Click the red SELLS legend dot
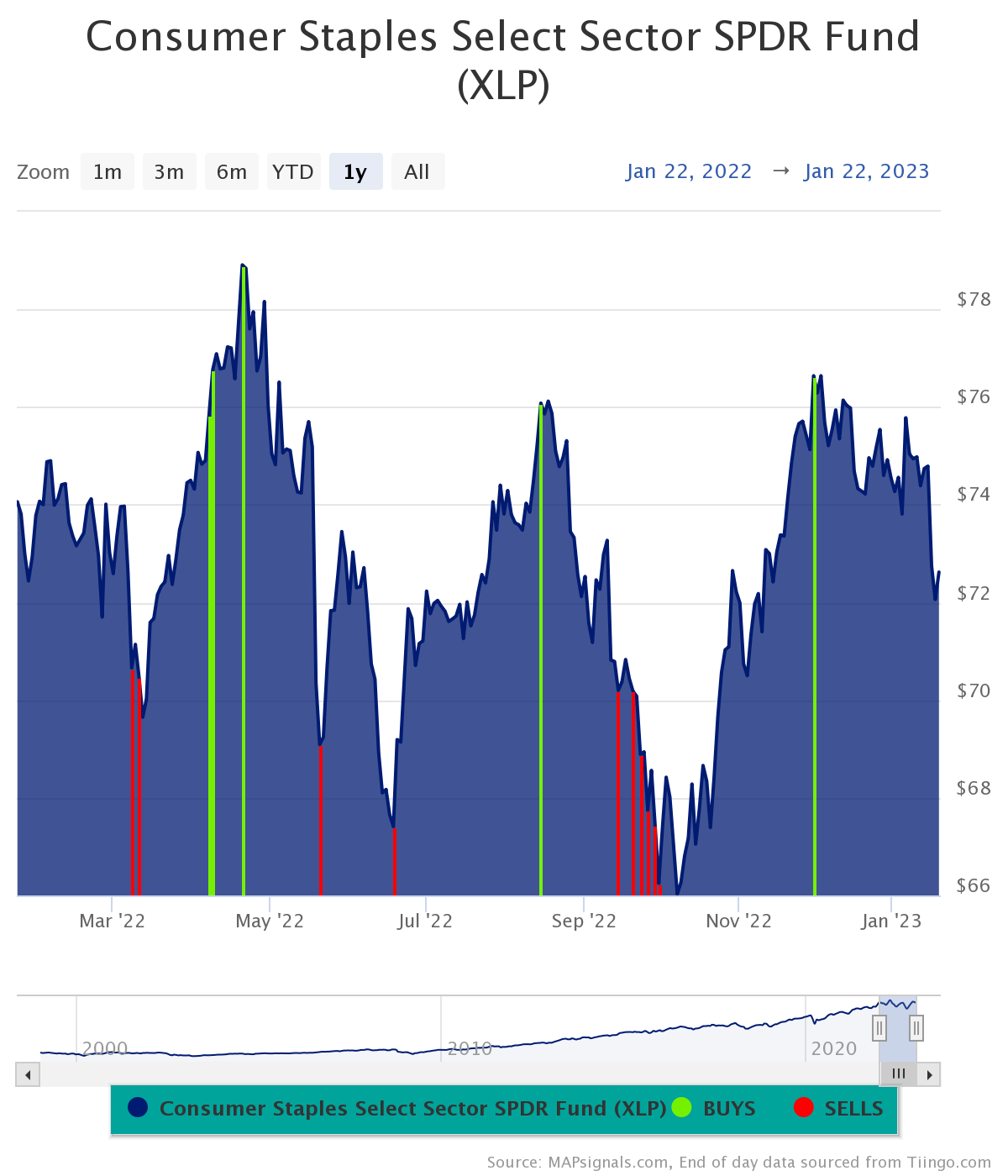The image size is (1008, 1176). point(804,1108)
